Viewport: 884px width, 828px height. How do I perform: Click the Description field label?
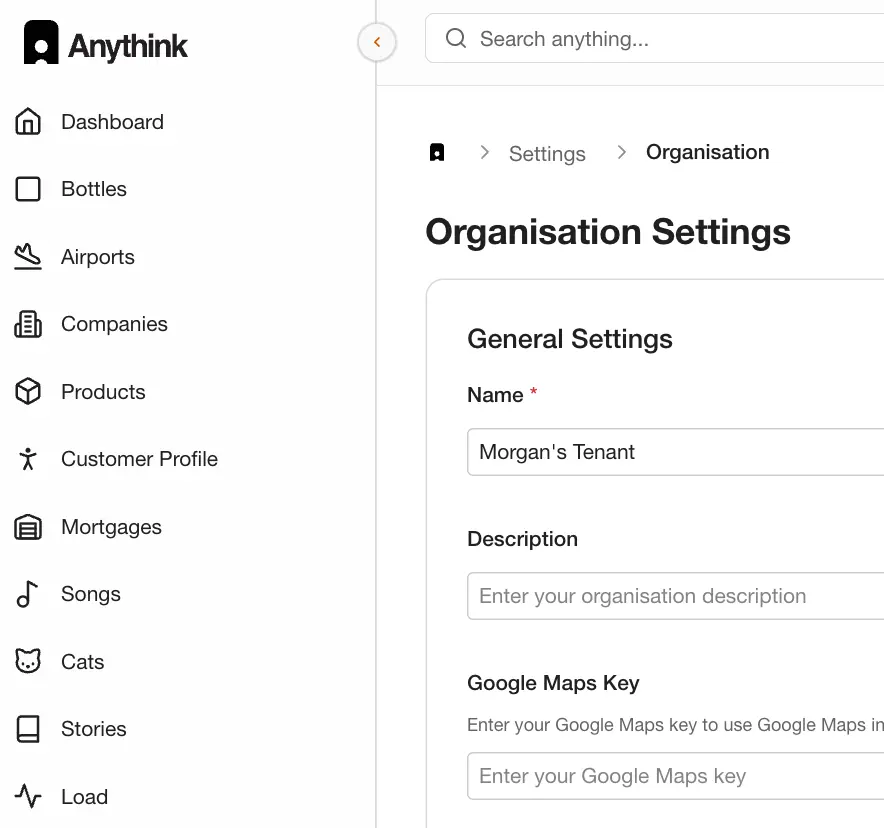(522, 539)
